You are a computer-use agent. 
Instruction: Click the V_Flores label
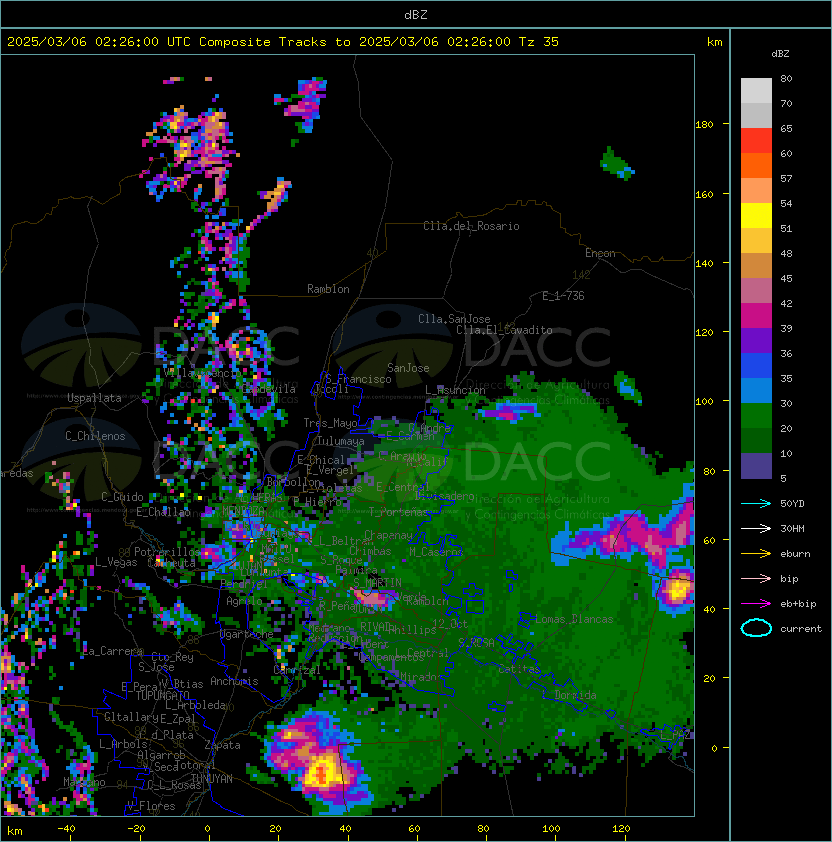point(151,806)
